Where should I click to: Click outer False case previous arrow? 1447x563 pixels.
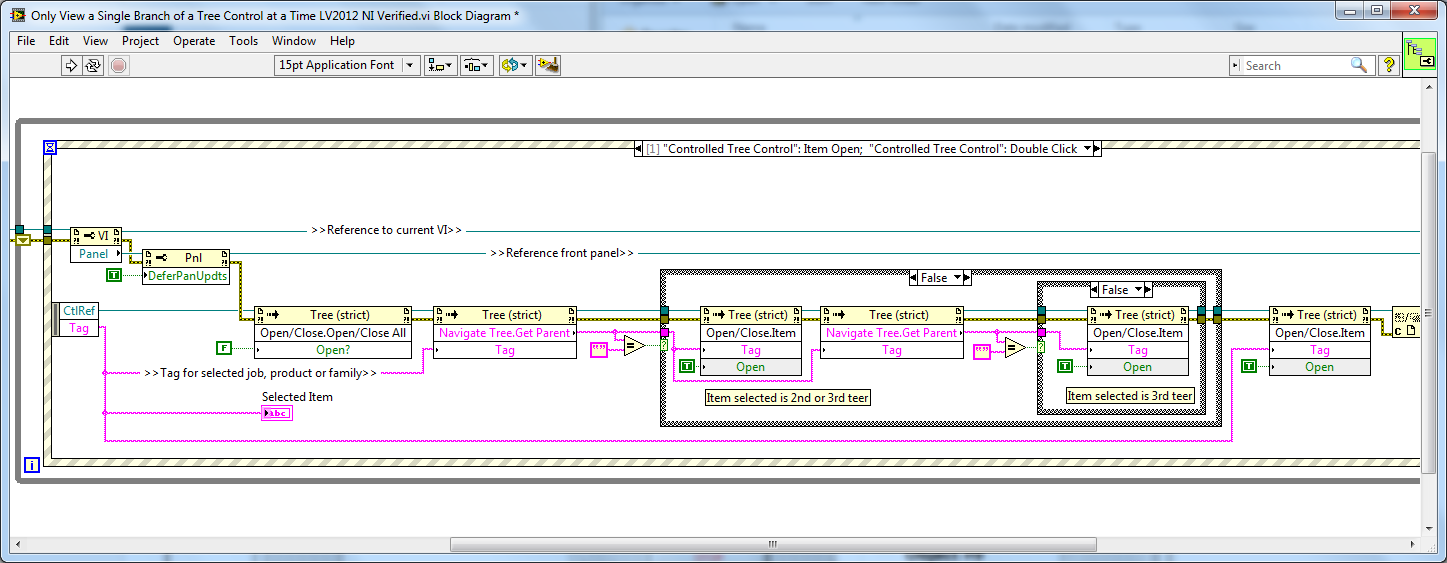(x=914, y=278)
